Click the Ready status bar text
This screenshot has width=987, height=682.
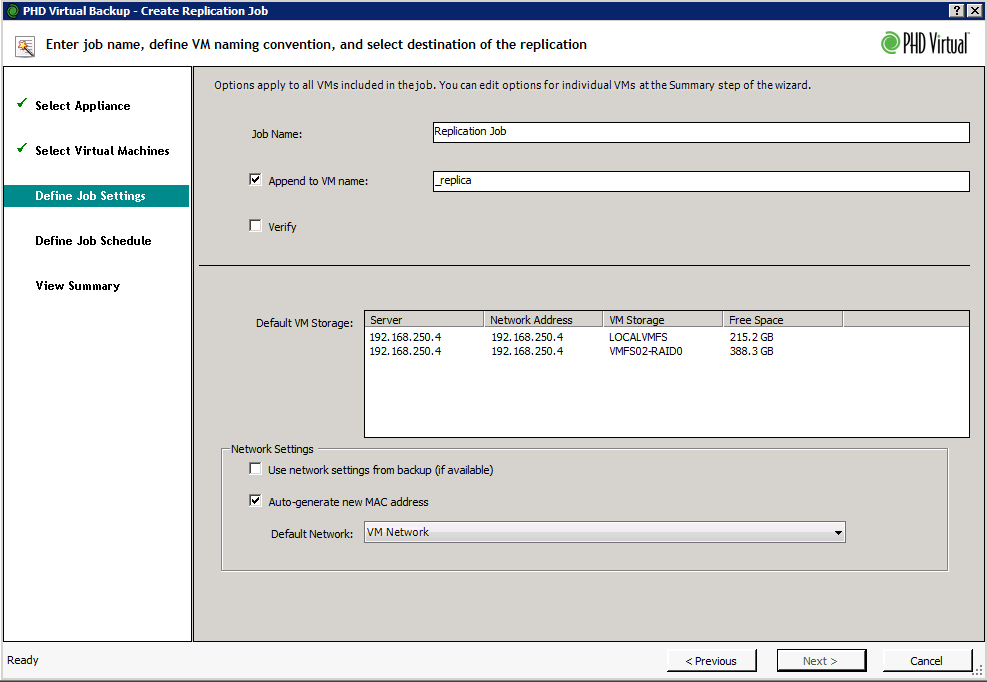point(23,660)
